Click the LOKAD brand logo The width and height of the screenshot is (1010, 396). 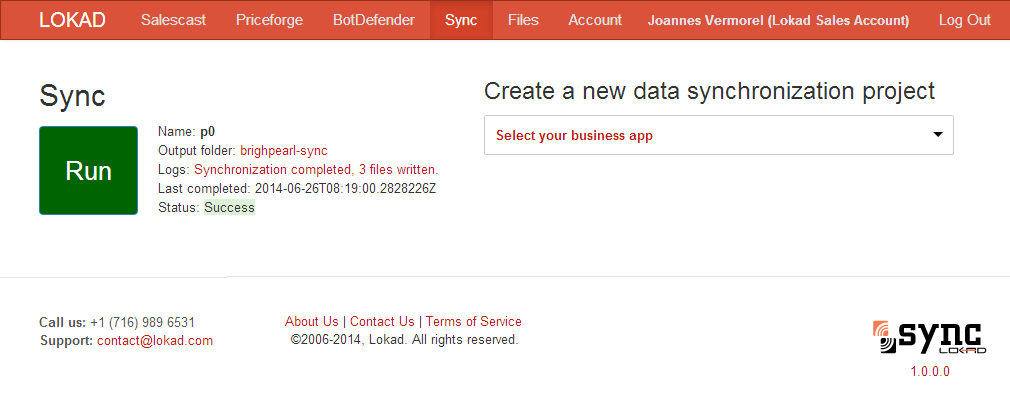tap(72, 20)
